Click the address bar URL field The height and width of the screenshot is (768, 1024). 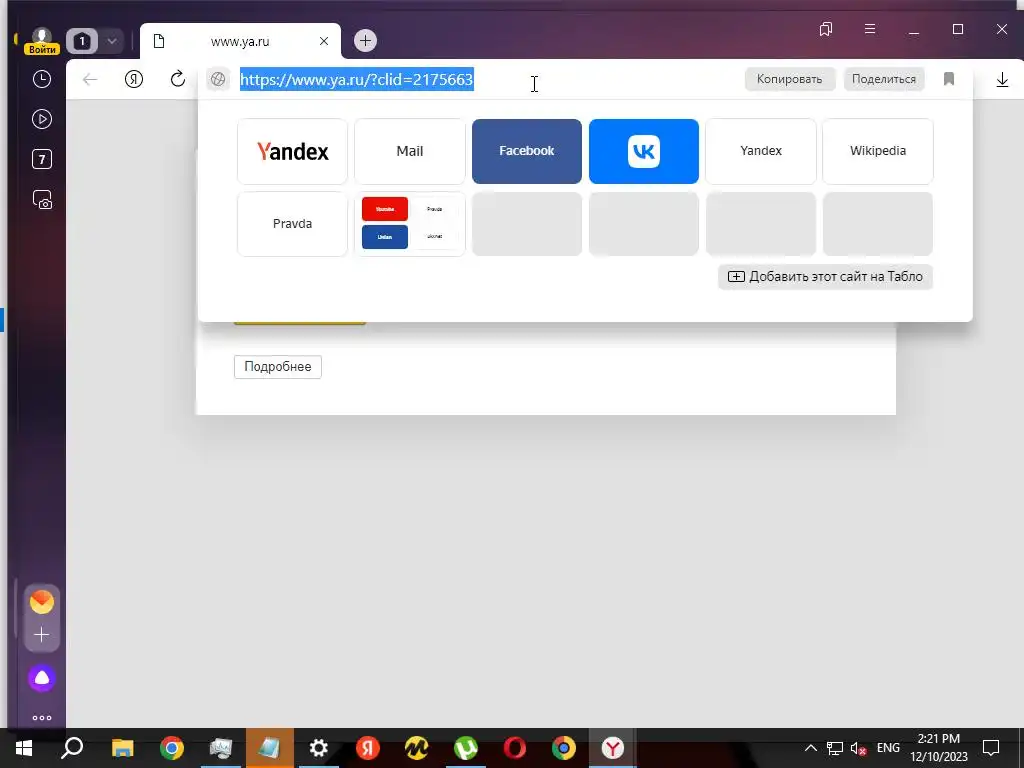point(487,80)
